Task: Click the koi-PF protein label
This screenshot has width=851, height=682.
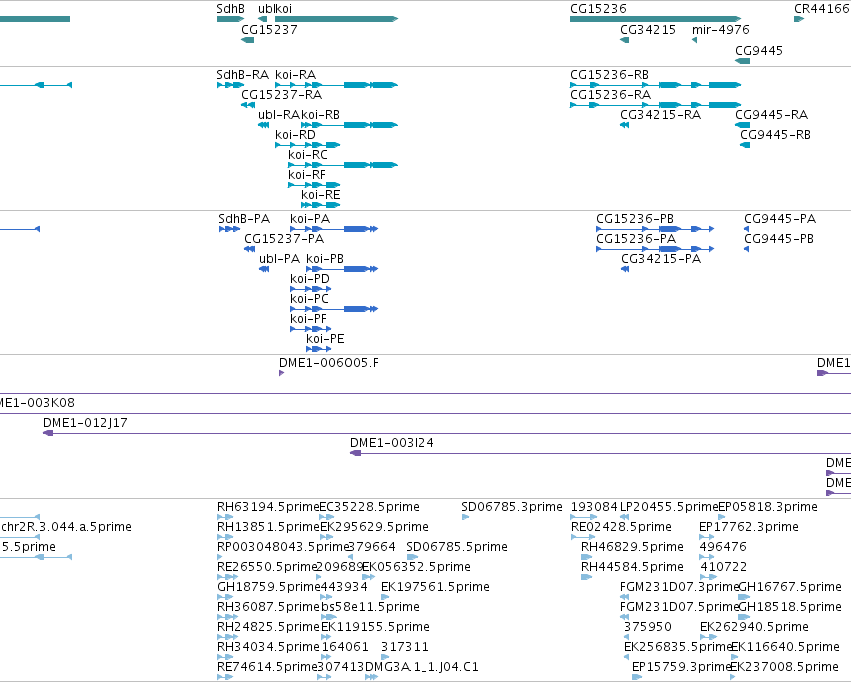Action: pyautogui.click(x=308, y=319)
